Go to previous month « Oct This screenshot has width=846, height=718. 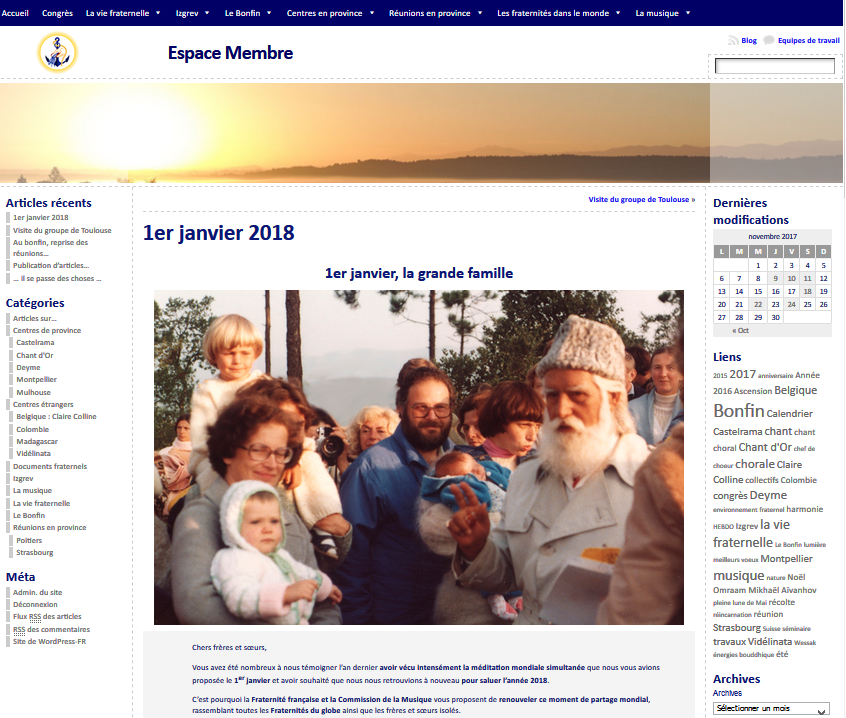pyautogui.click(x=740, y=330)
